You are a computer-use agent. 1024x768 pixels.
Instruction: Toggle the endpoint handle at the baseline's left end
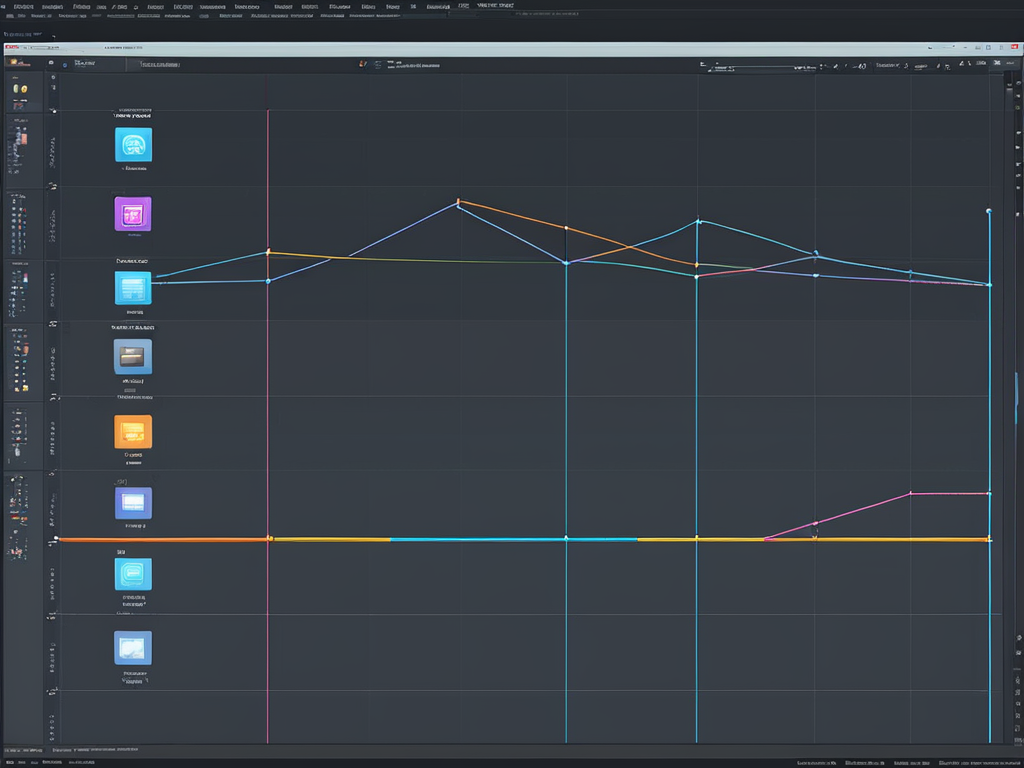(x=57, y=539)
